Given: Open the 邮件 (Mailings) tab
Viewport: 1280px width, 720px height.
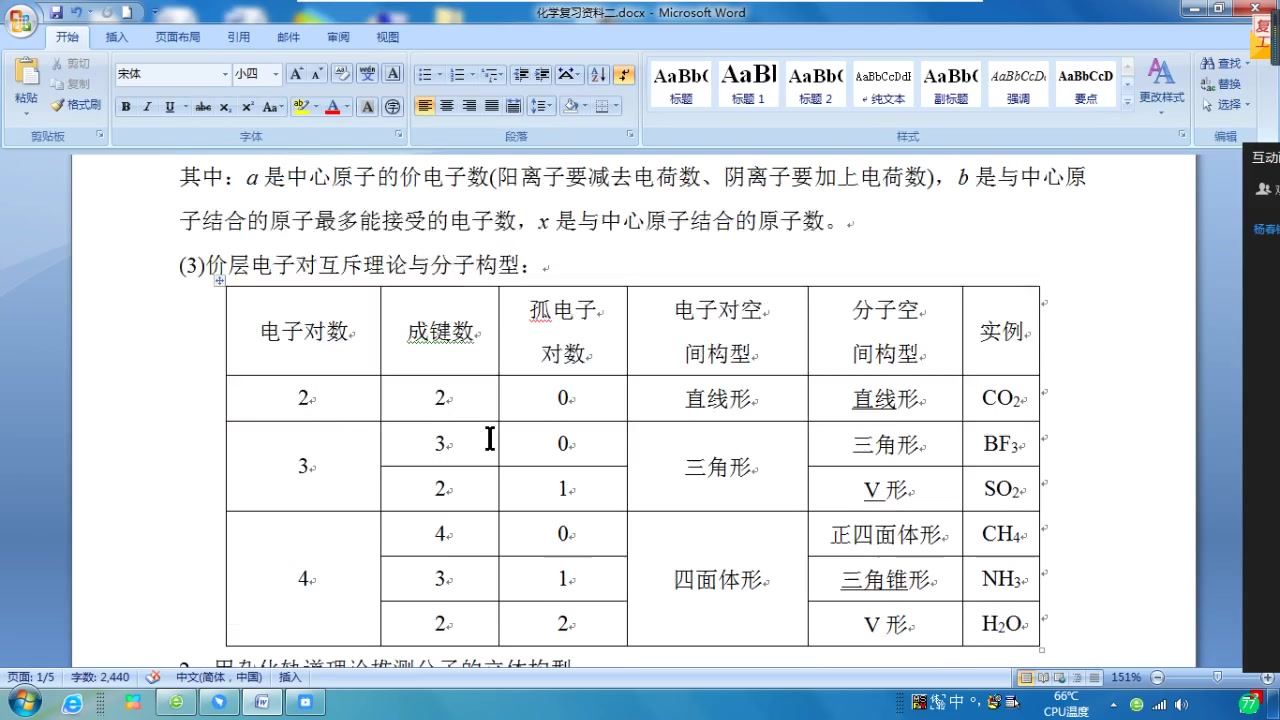Looking at the screenshot, I should pyautogui.click(x=288, y=37).
